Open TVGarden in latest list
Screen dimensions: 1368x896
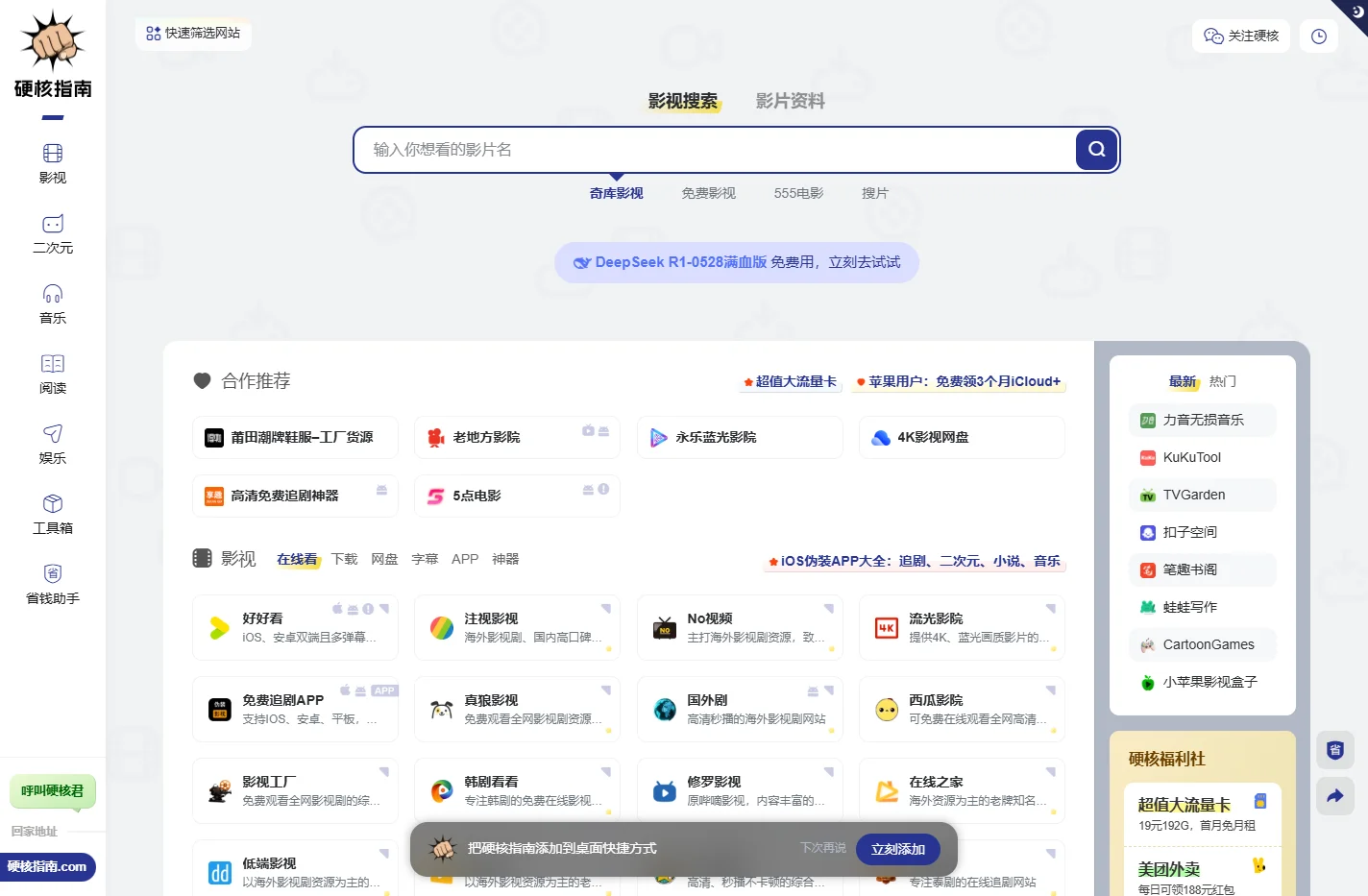1203,495
